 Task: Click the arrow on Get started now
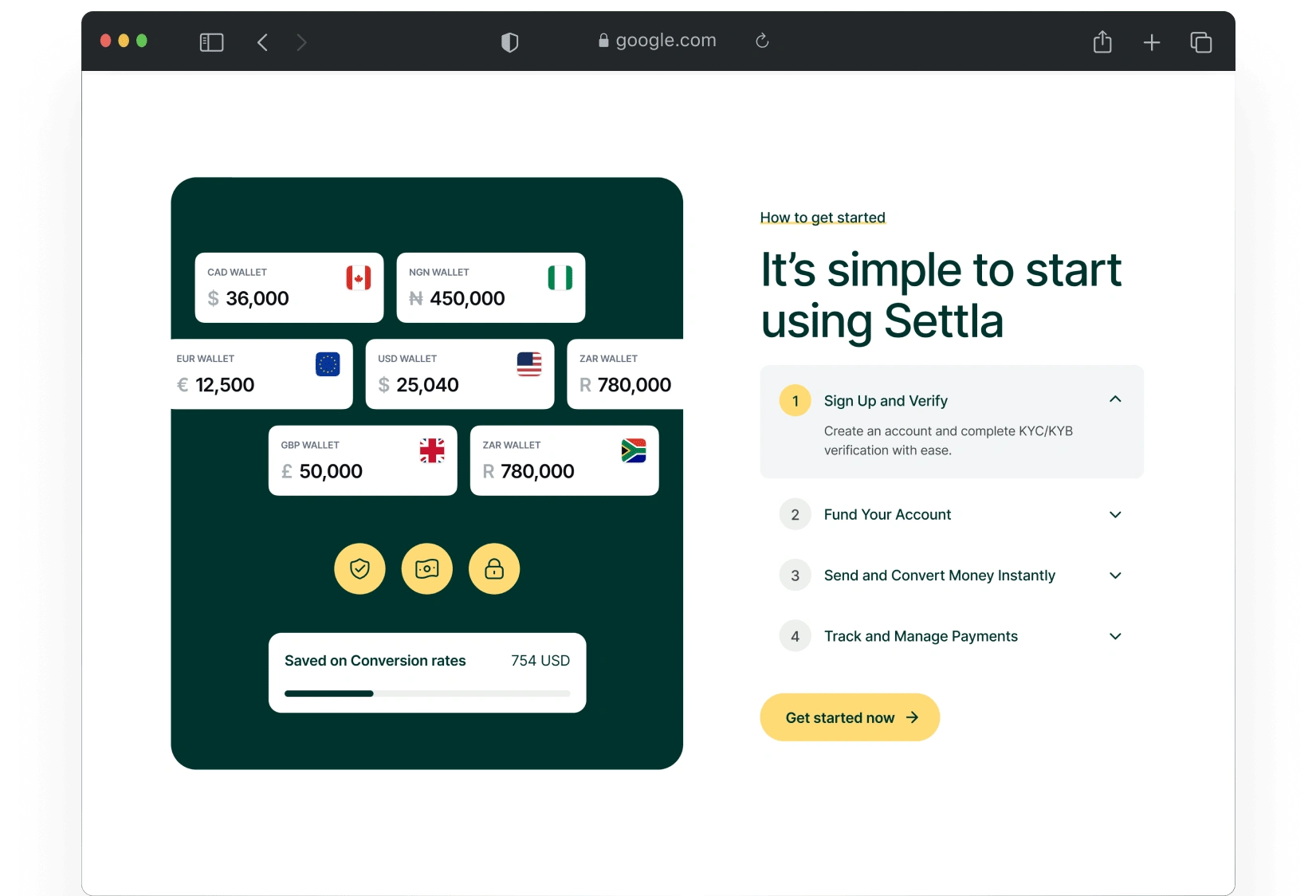(x=913, y=717)
